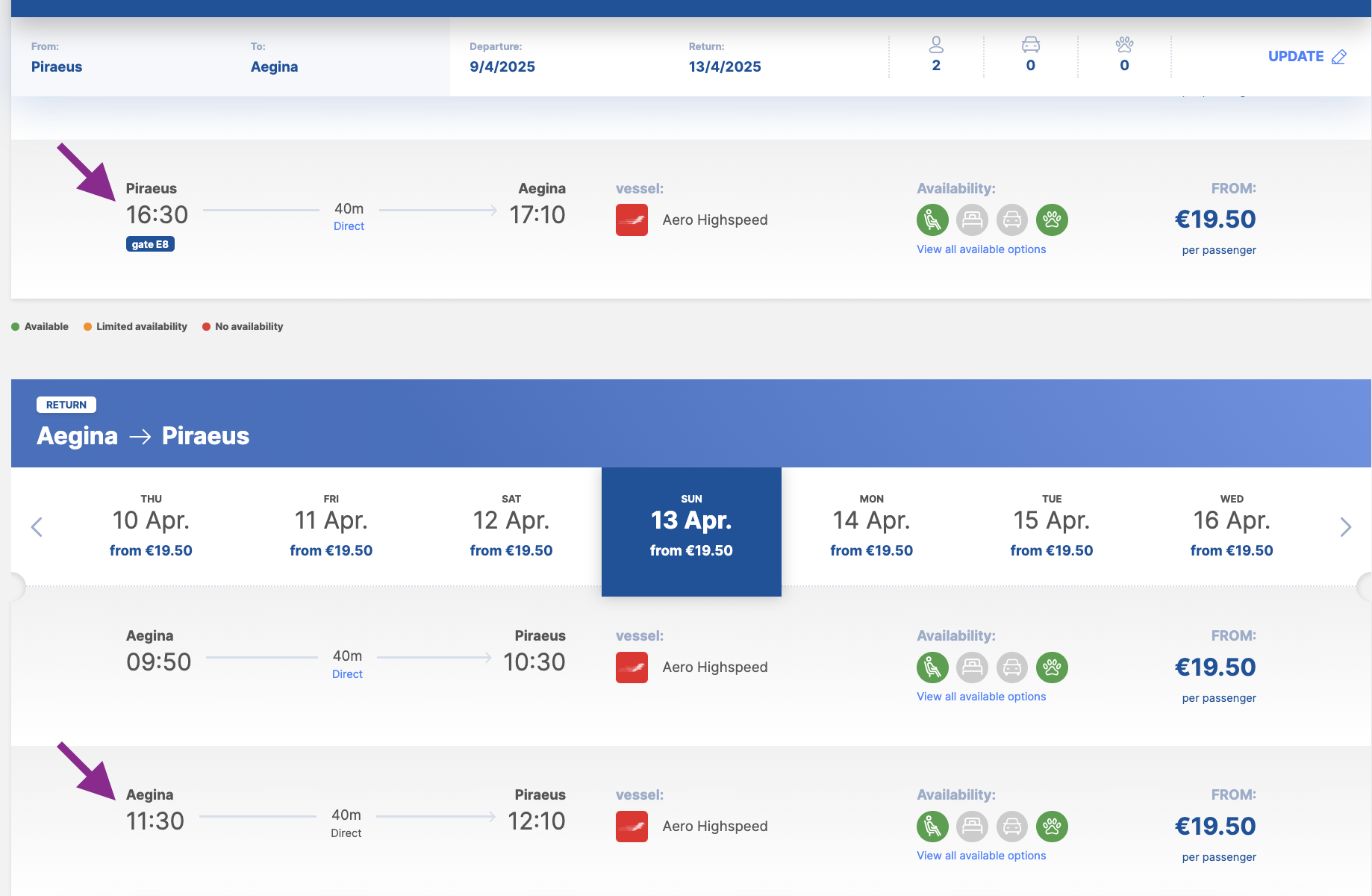Select the Mon 14 Apr. return date tab
The width and height of the screenshot is (1372, 896).
coord(871,528)
